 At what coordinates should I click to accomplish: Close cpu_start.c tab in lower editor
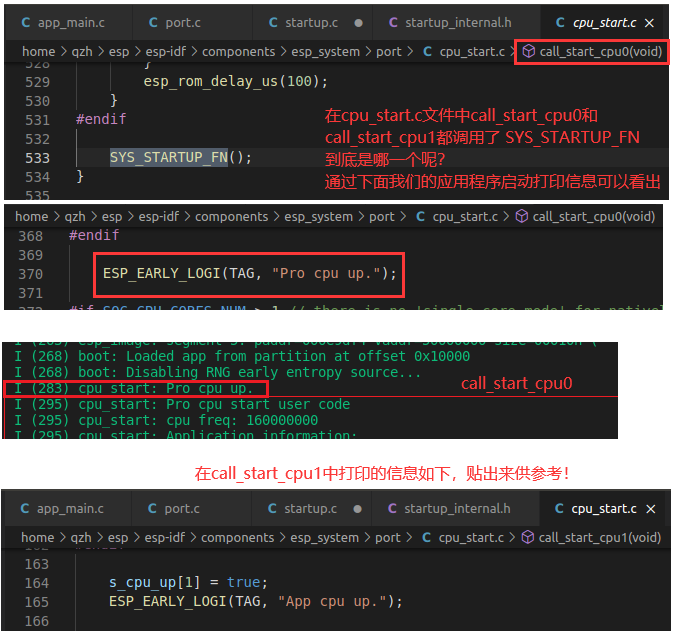(x=651, y=509)
